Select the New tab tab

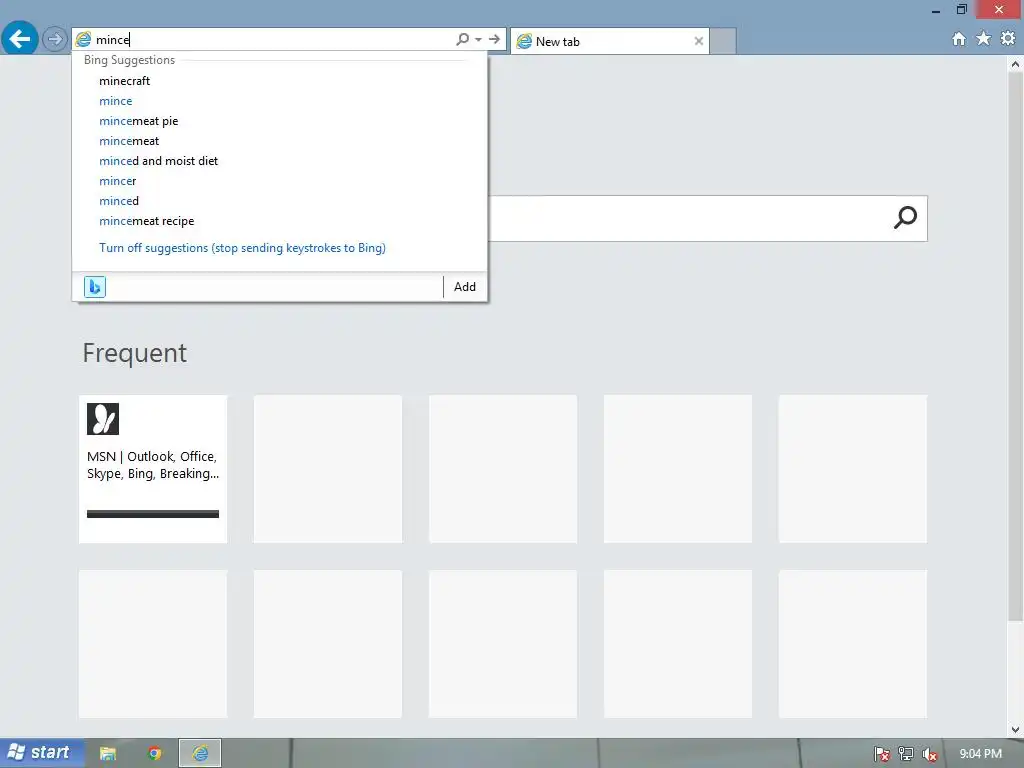(609, 41)
